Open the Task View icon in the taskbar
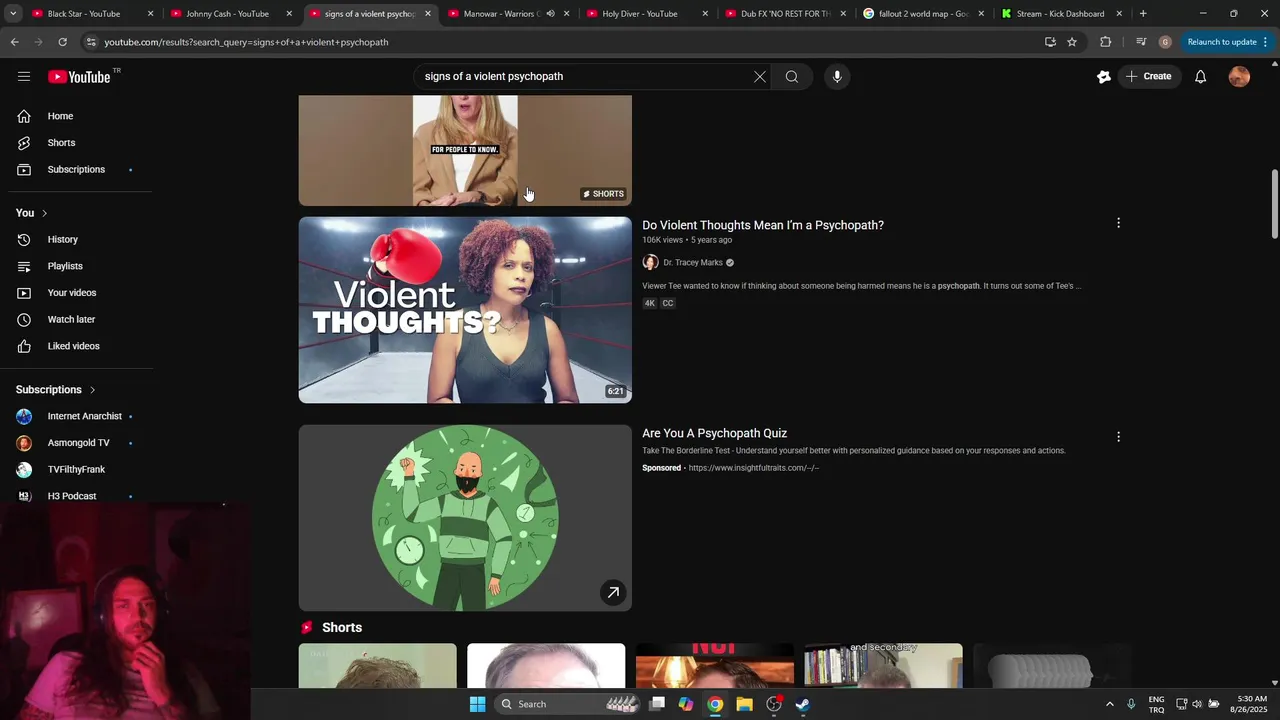Viewport: 1280px width, 720px height. [x=657, y=704]
